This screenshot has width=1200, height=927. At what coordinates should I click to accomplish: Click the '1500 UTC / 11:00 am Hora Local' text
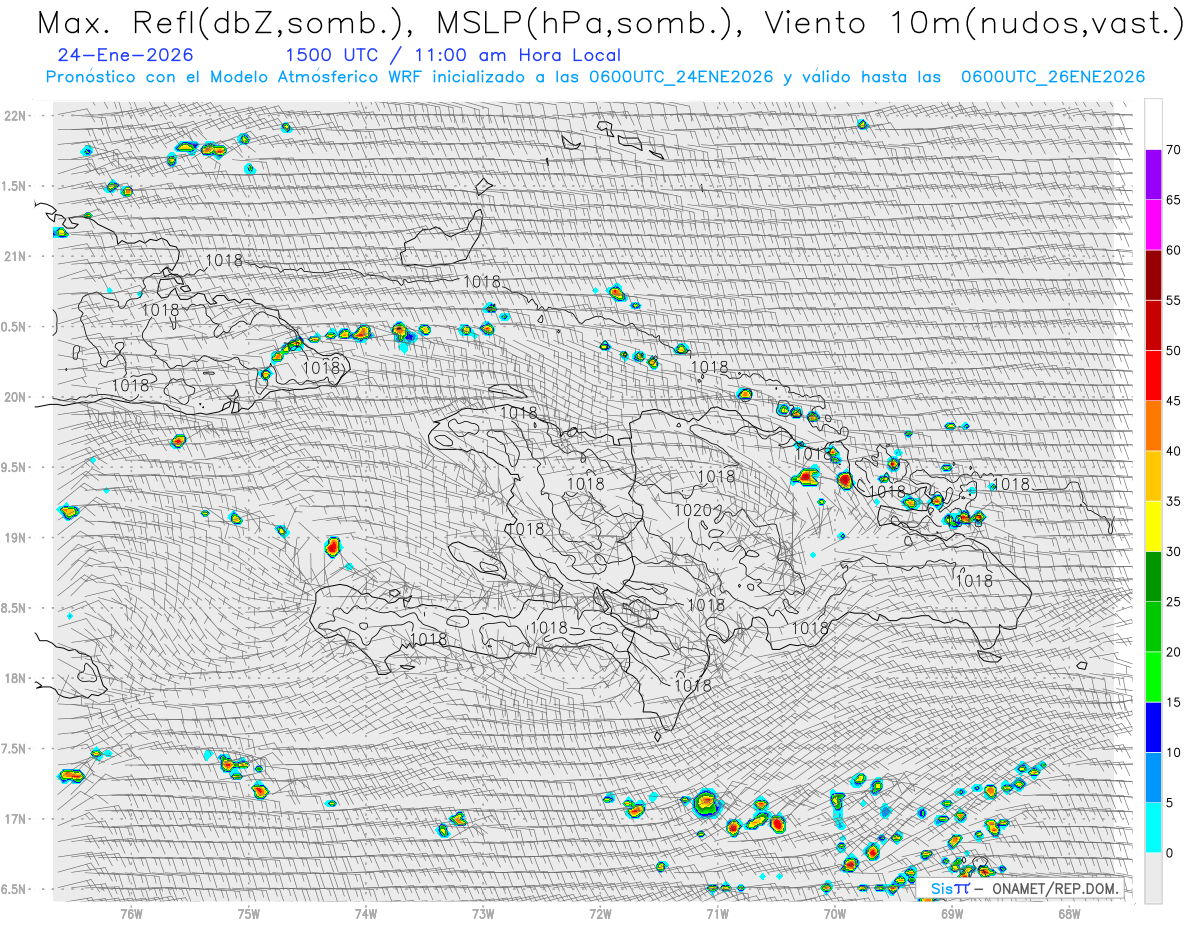coord(453,56)
